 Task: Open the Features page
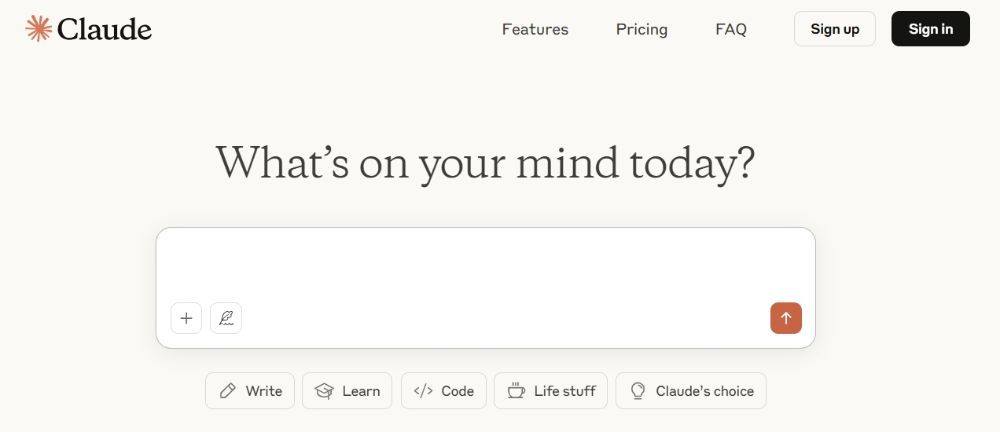pyautogui.click(x=534, y=29)
